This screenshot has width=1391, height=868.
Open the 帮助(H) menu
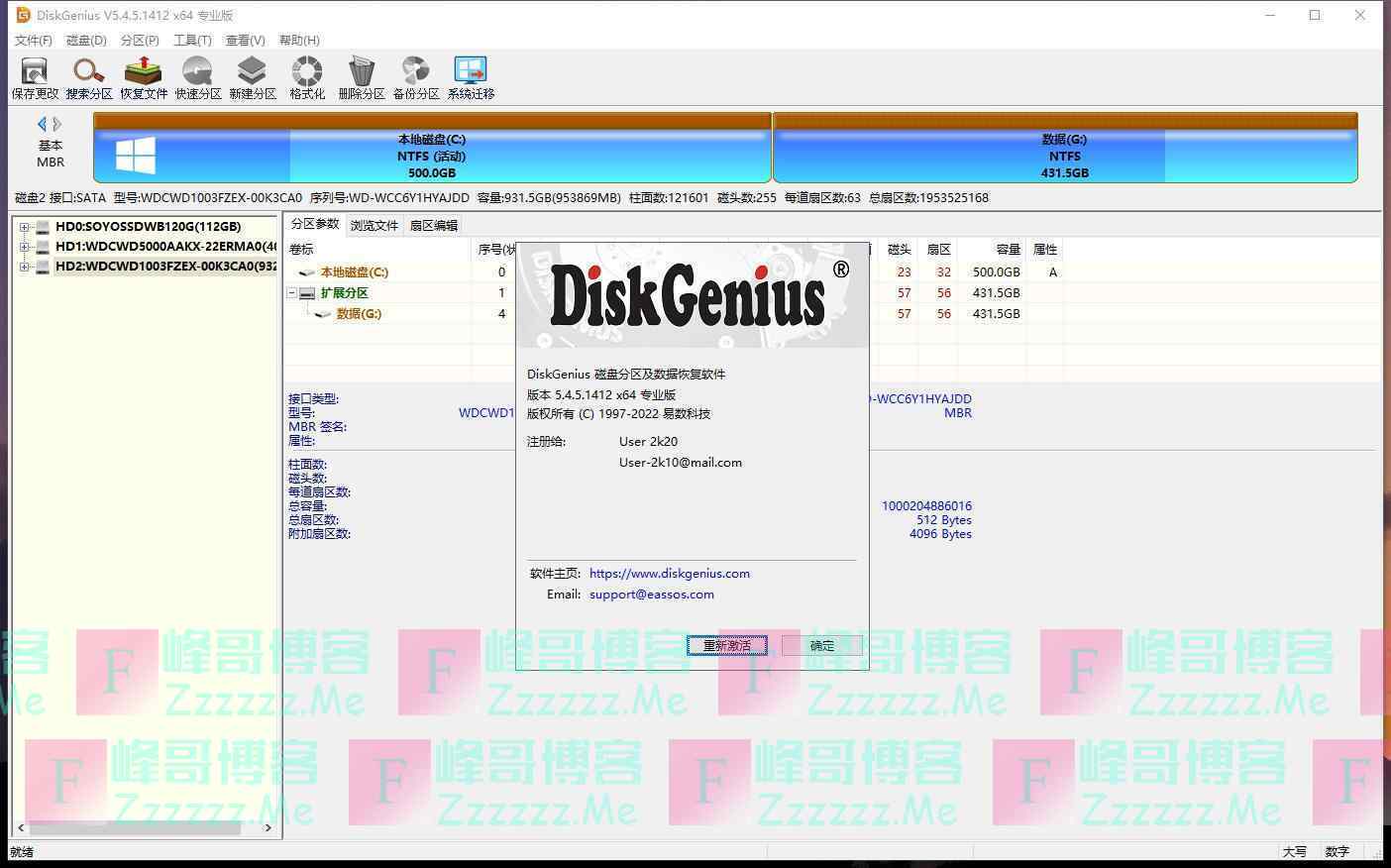[x=299, y=41]
